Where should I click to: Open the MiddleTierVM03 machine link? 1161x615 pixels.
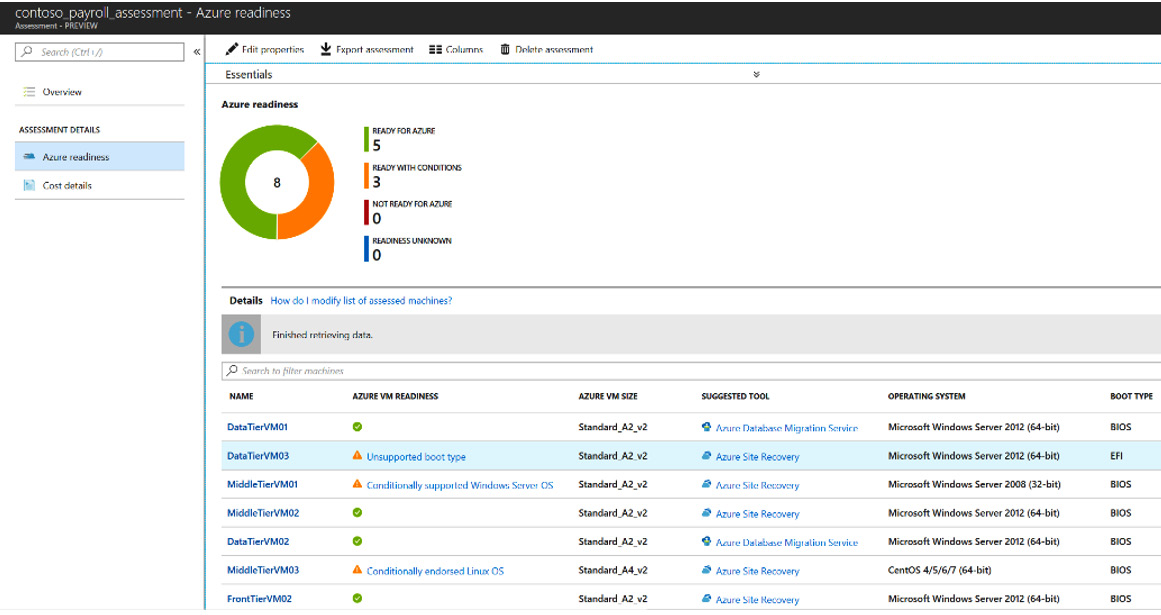coord(264,570)
